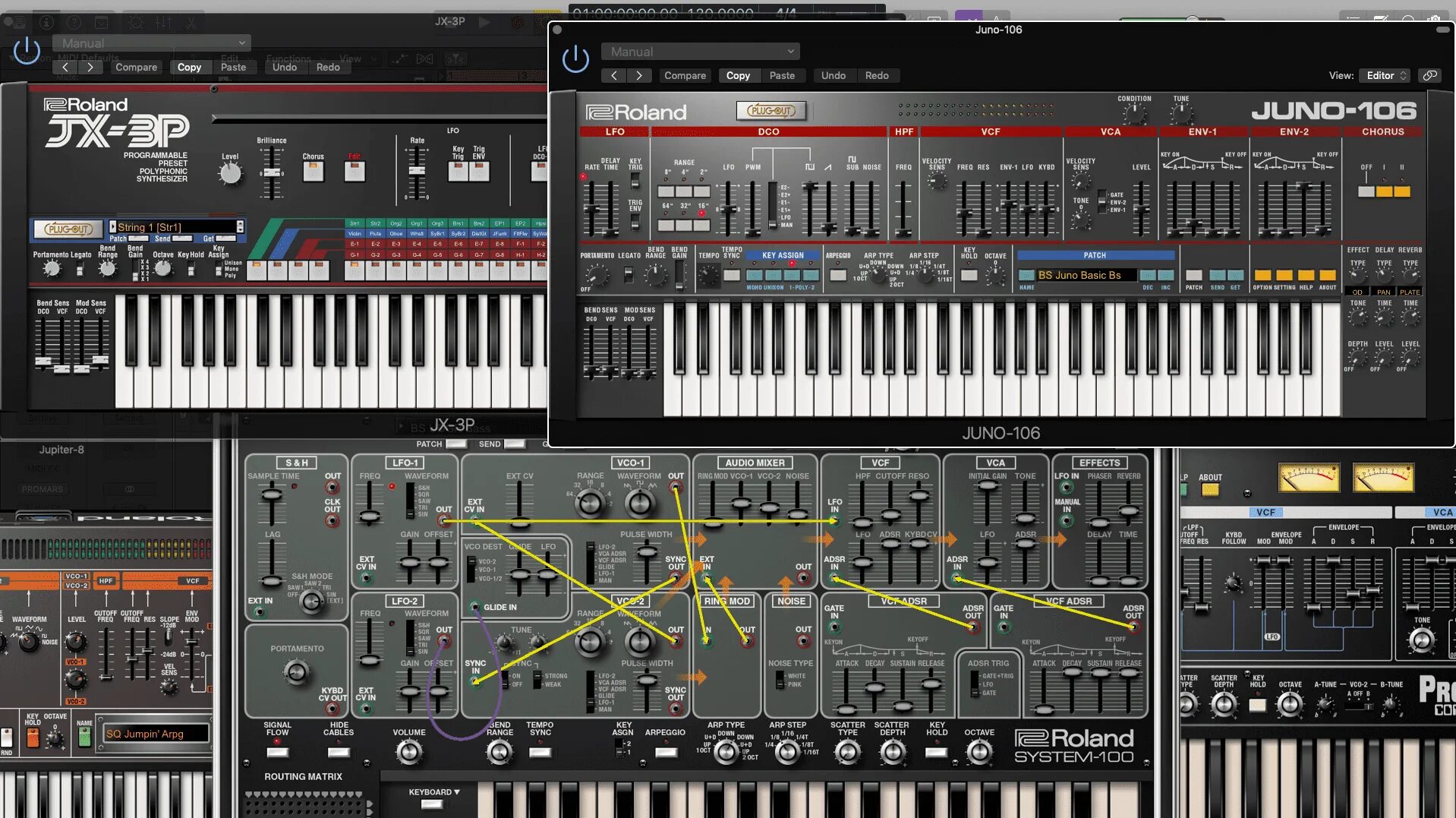Click the LFO-1 OUT jack on System-100
Screen dimensions: 1456x818
point(444,521)
